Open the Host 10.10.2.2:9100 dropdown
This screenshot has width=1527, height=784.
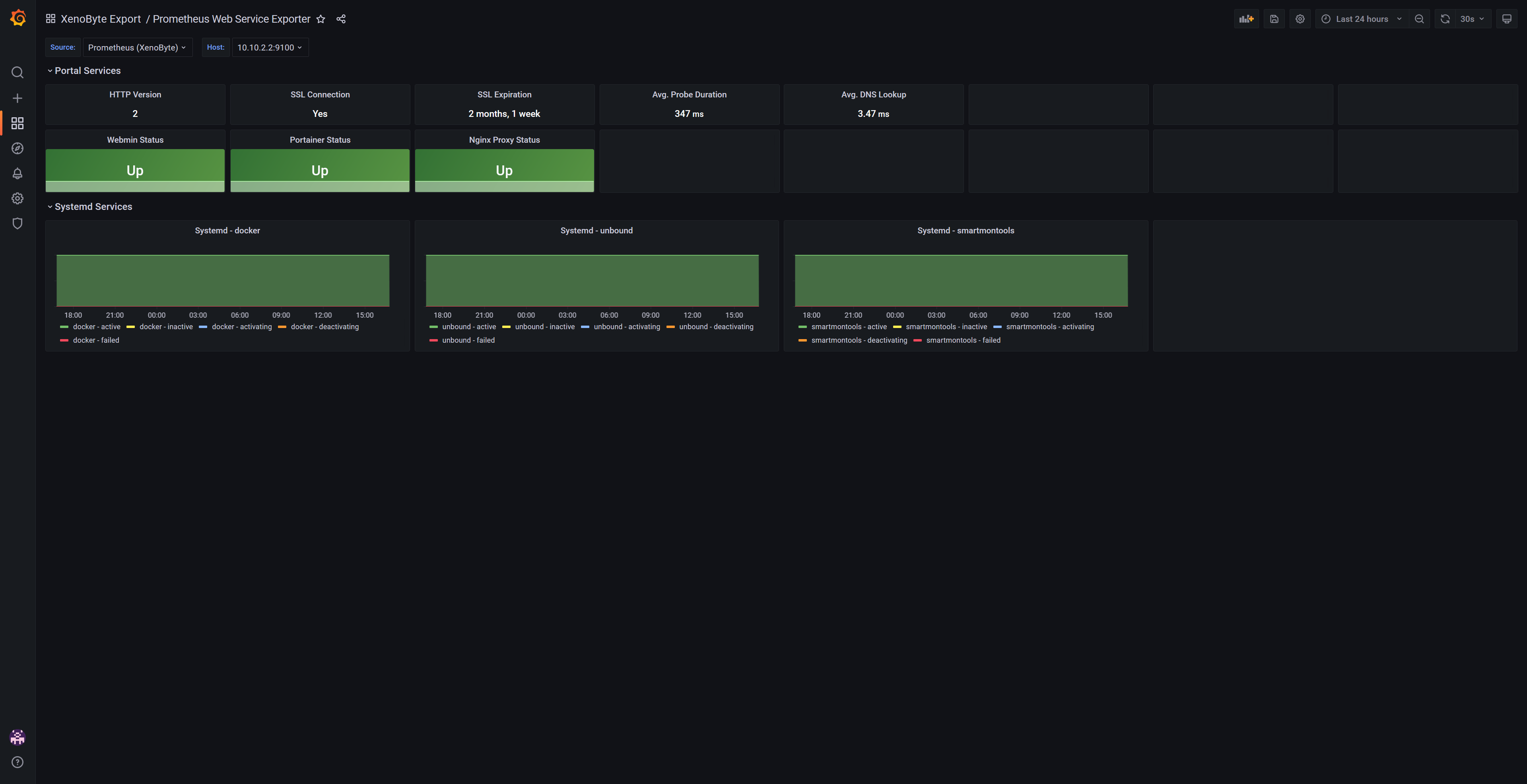[x=270, y=47]
